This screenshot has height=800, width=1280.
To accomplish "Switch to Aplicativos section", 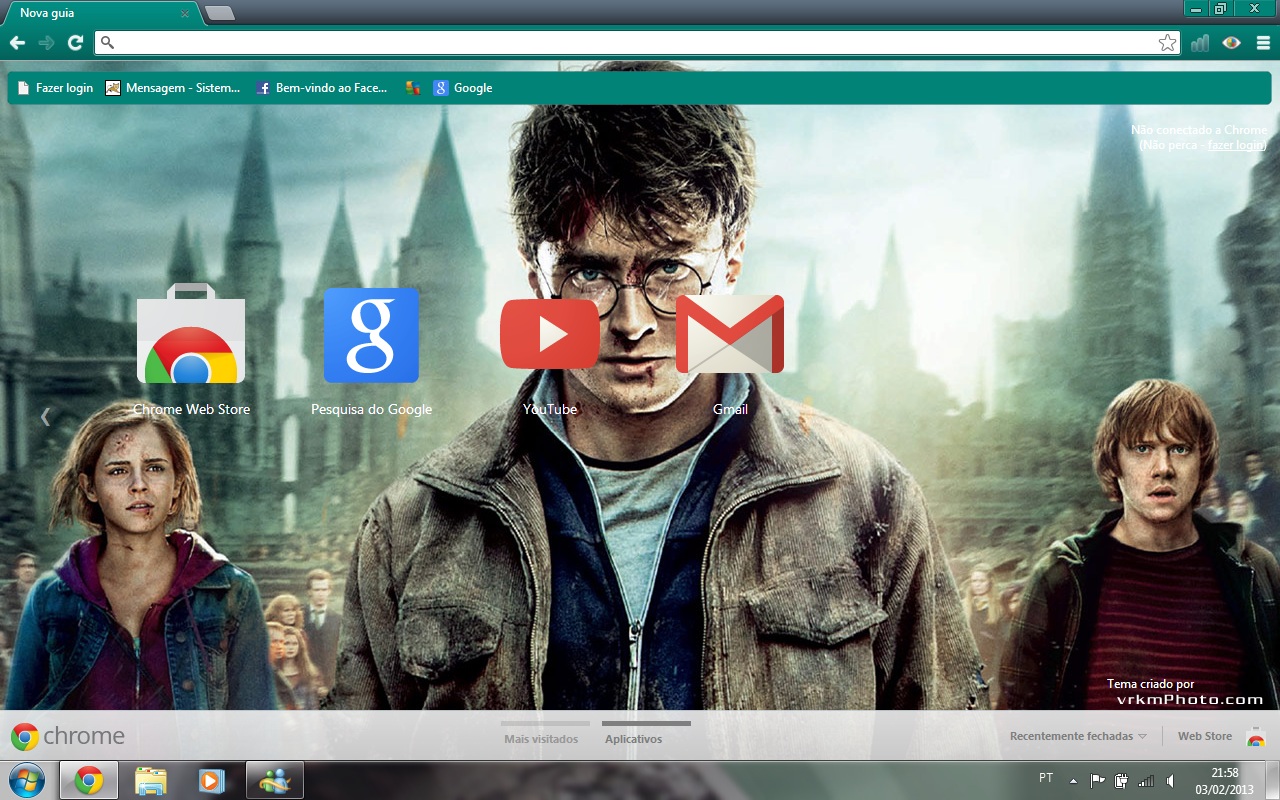I will (633, 739).
